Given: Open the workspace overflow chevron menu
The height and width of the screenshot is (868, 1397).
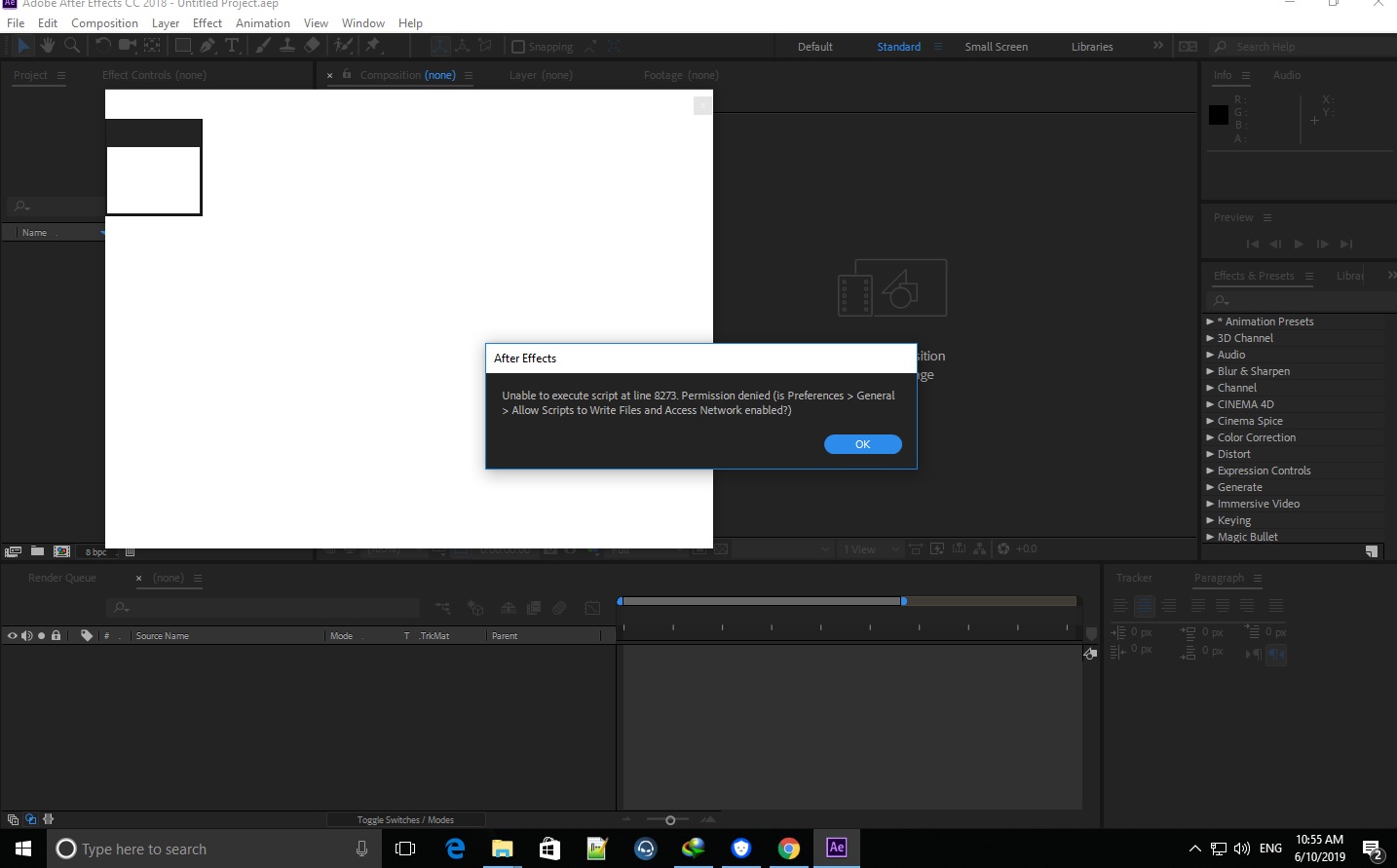Looking at the screenshot, I should pos(1158,46).
